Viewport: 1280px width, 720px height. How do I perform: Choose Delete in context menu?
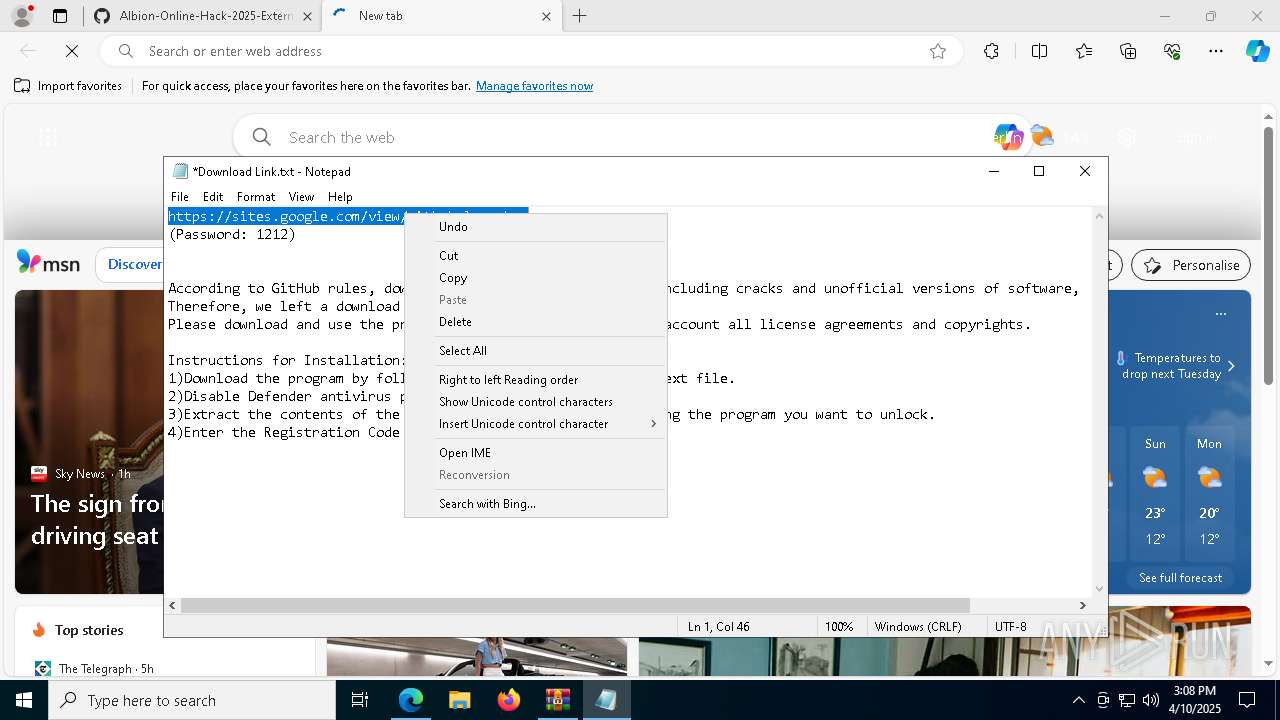[535, 322]
